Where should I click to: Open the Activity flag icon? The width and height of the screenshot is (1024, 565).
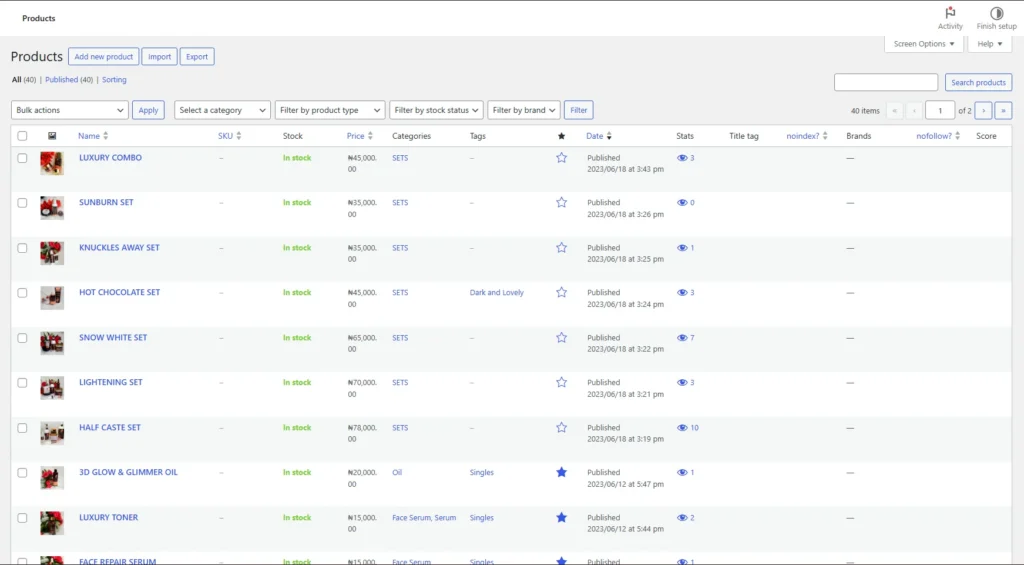(950, 13)
